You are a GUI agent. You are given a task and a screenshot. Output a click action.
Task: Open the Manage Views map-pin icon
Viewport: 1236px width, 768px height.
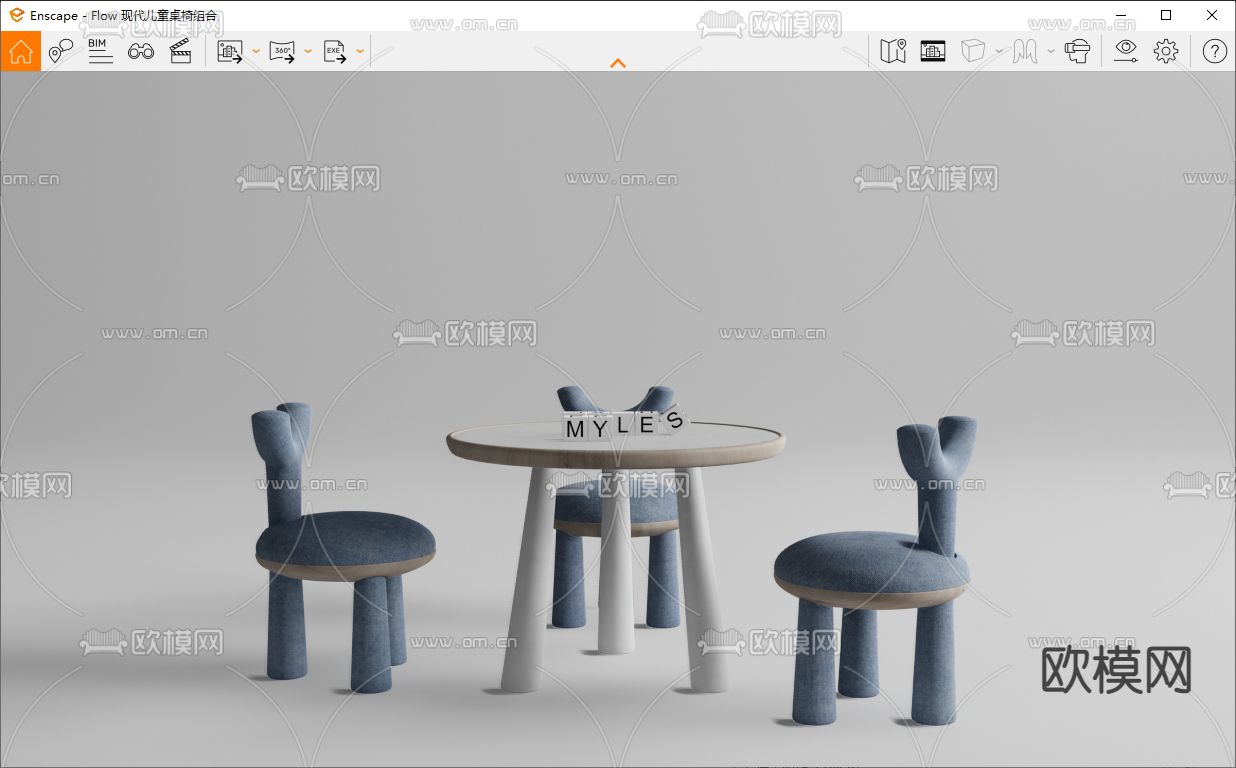coord(61,51)
